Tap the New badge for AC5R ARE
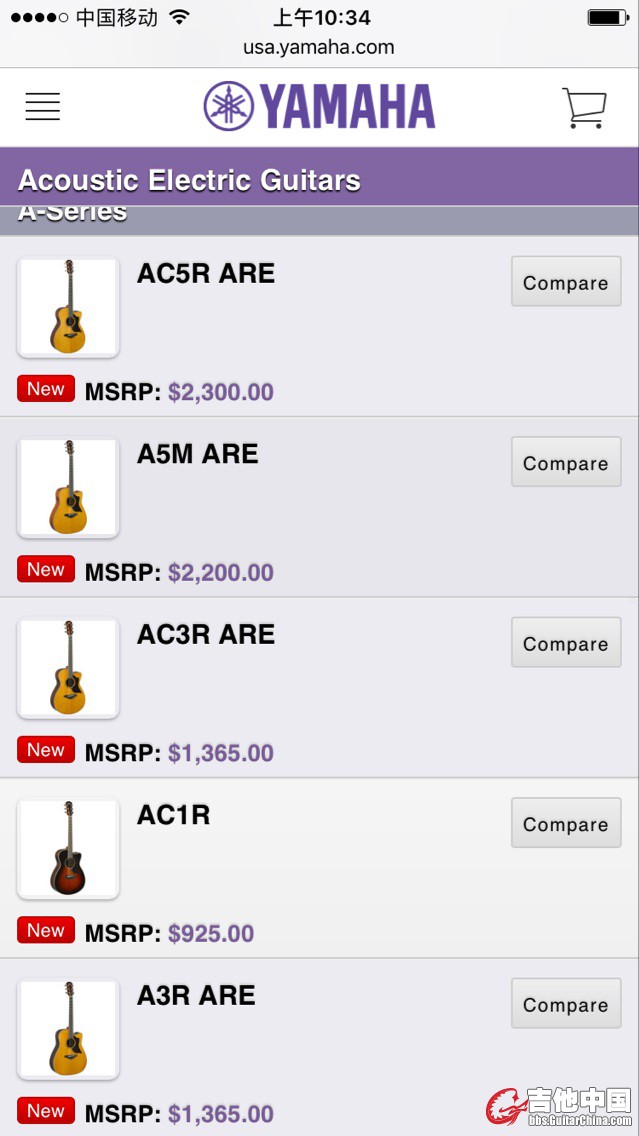The width and height of the screenshot is (639, 1136). pos(46,388)
